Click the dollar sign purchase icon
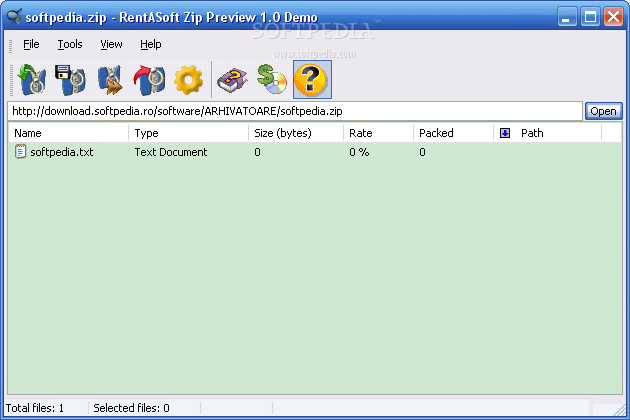 pyautogui.click(x=272, y=80)
